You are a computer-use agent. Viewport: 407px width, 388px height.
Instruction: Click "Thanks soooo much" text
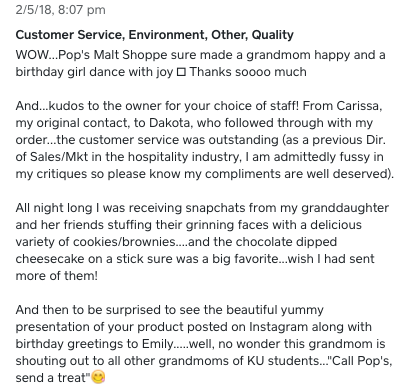click(248, 72)
